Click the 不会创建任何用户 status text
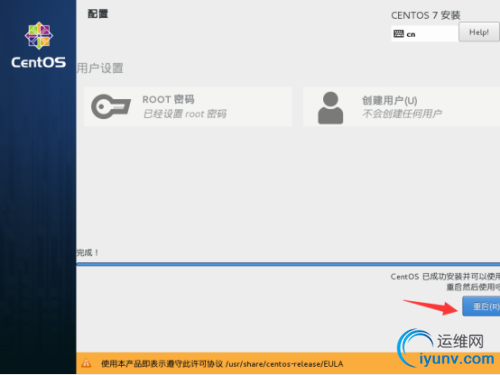 [402, 114]
